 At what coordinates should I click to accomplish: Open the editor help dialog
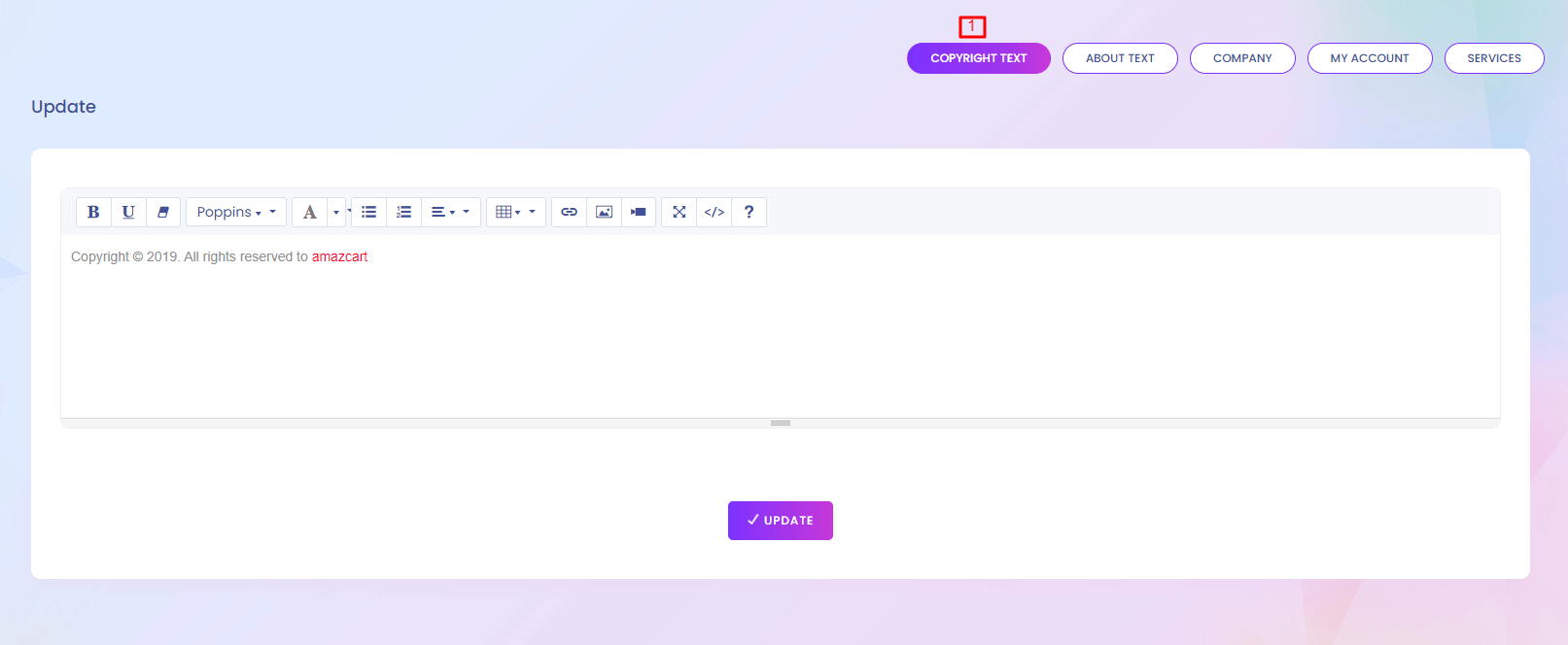tap(749, 212)
